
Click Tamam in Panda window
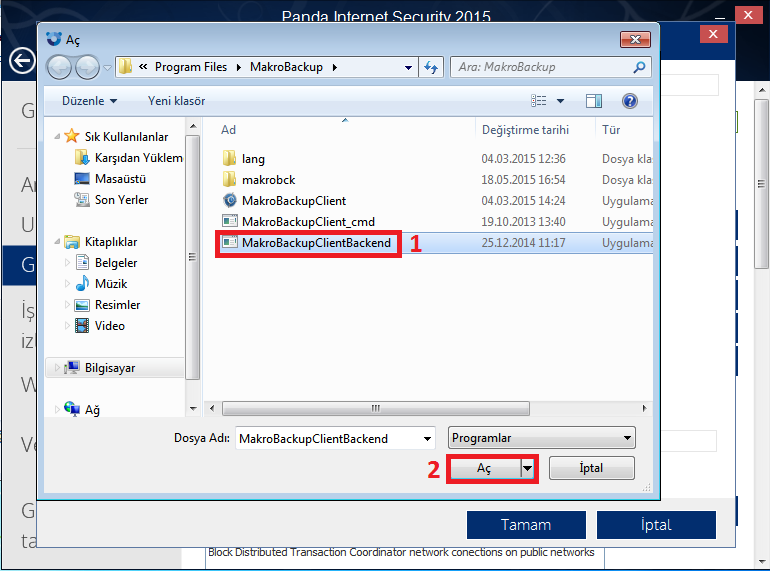526,525
